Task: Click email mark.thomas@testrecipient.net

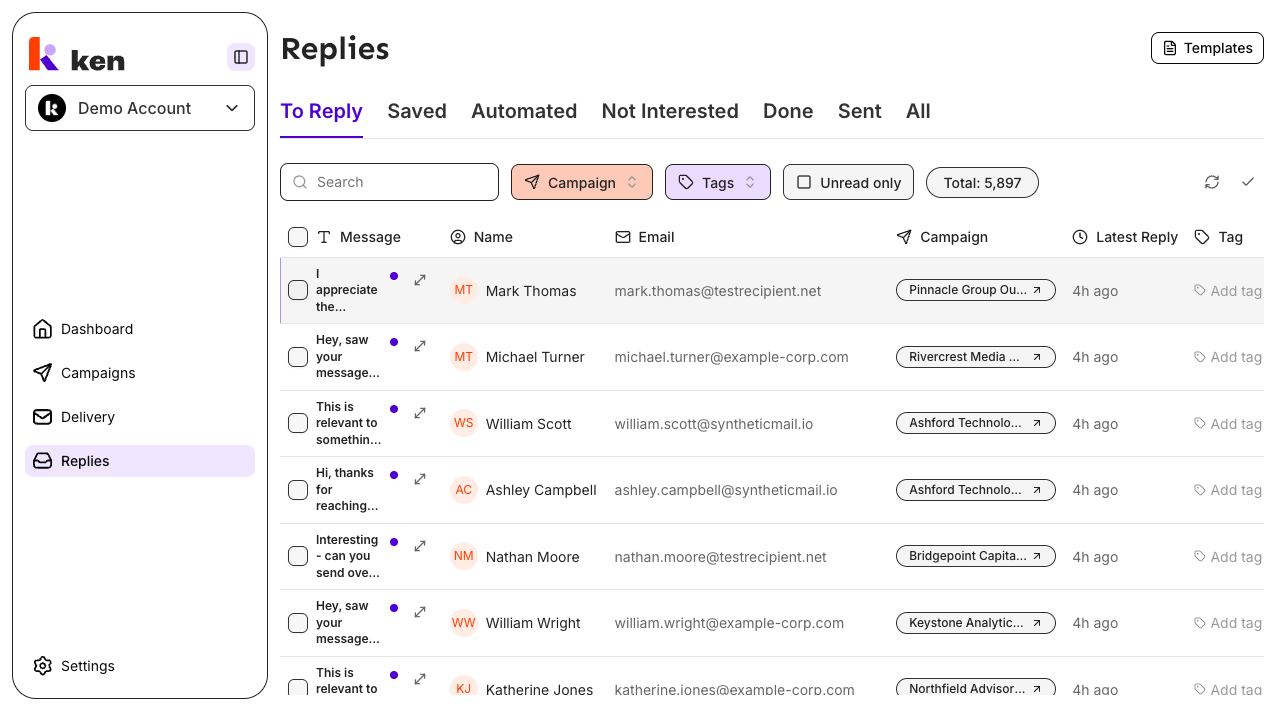Action: (x=718, y=291)
